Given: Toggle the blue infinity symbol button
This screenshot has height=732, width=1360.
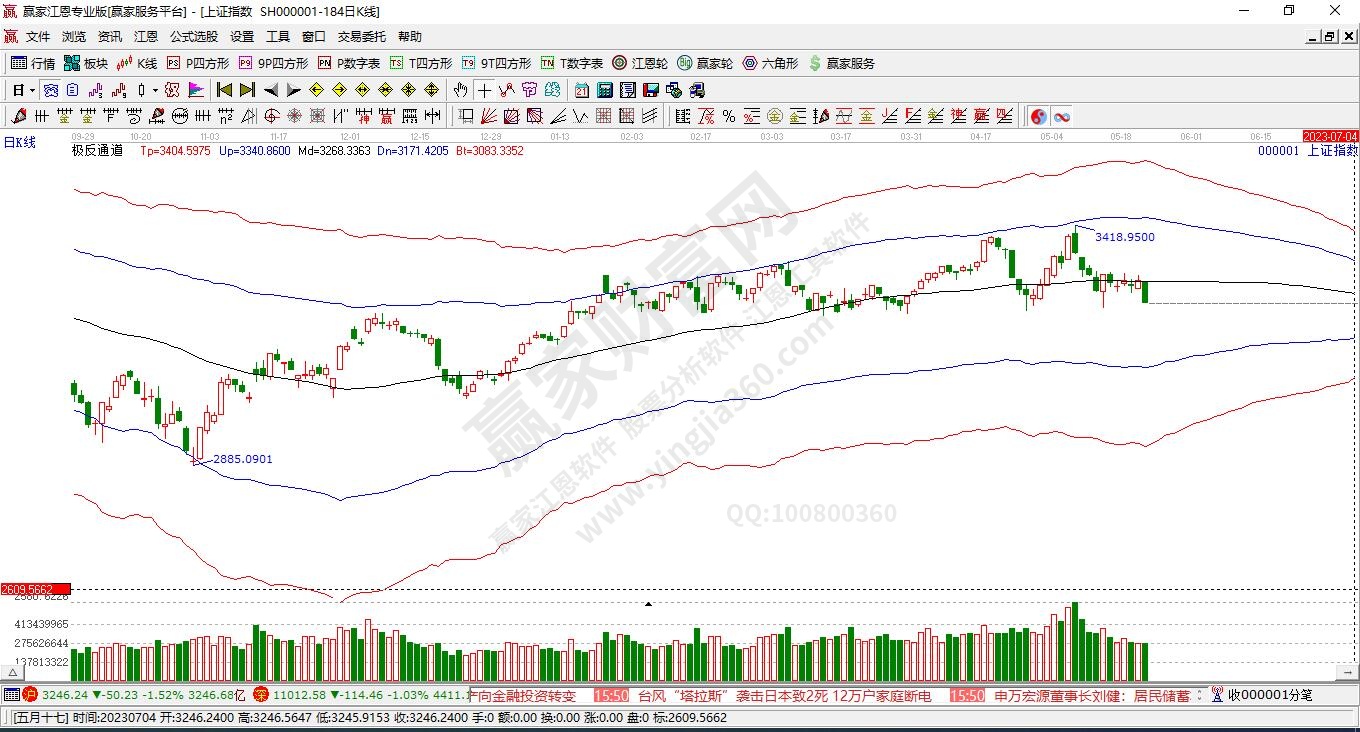Looking at the screenshot, I should pos(1061,116).
